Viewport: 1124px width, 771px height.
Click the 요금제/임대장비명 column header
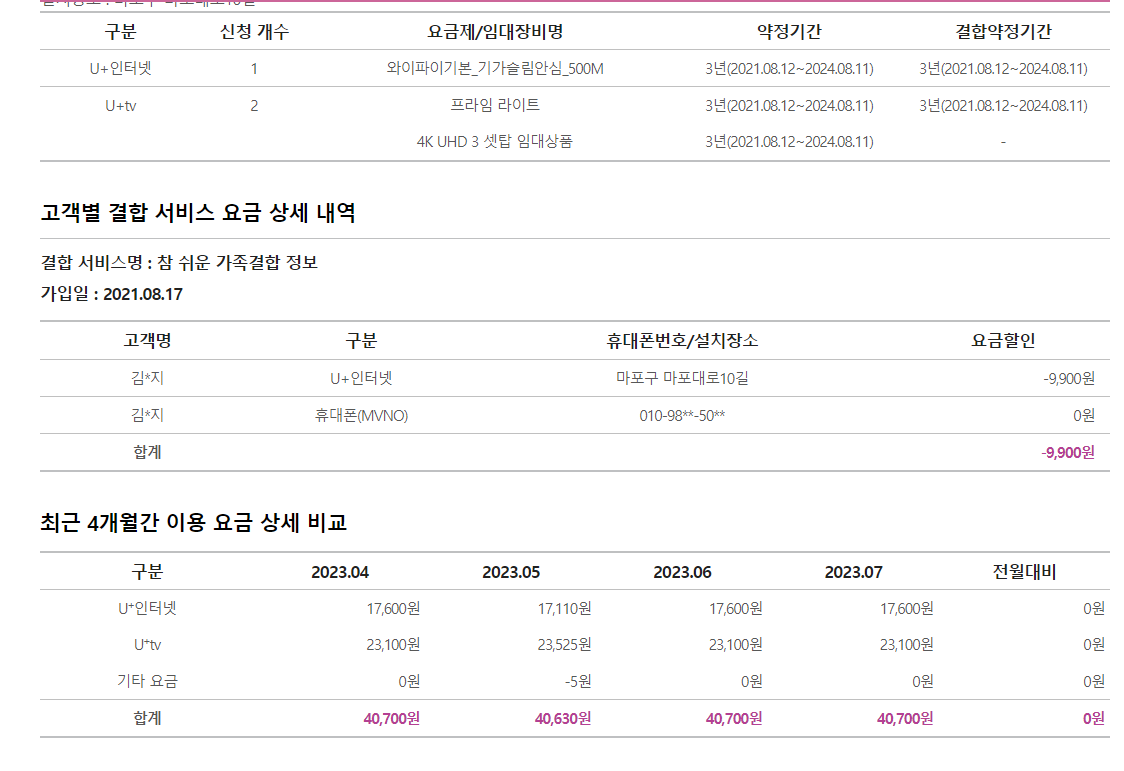coord(495,31)
